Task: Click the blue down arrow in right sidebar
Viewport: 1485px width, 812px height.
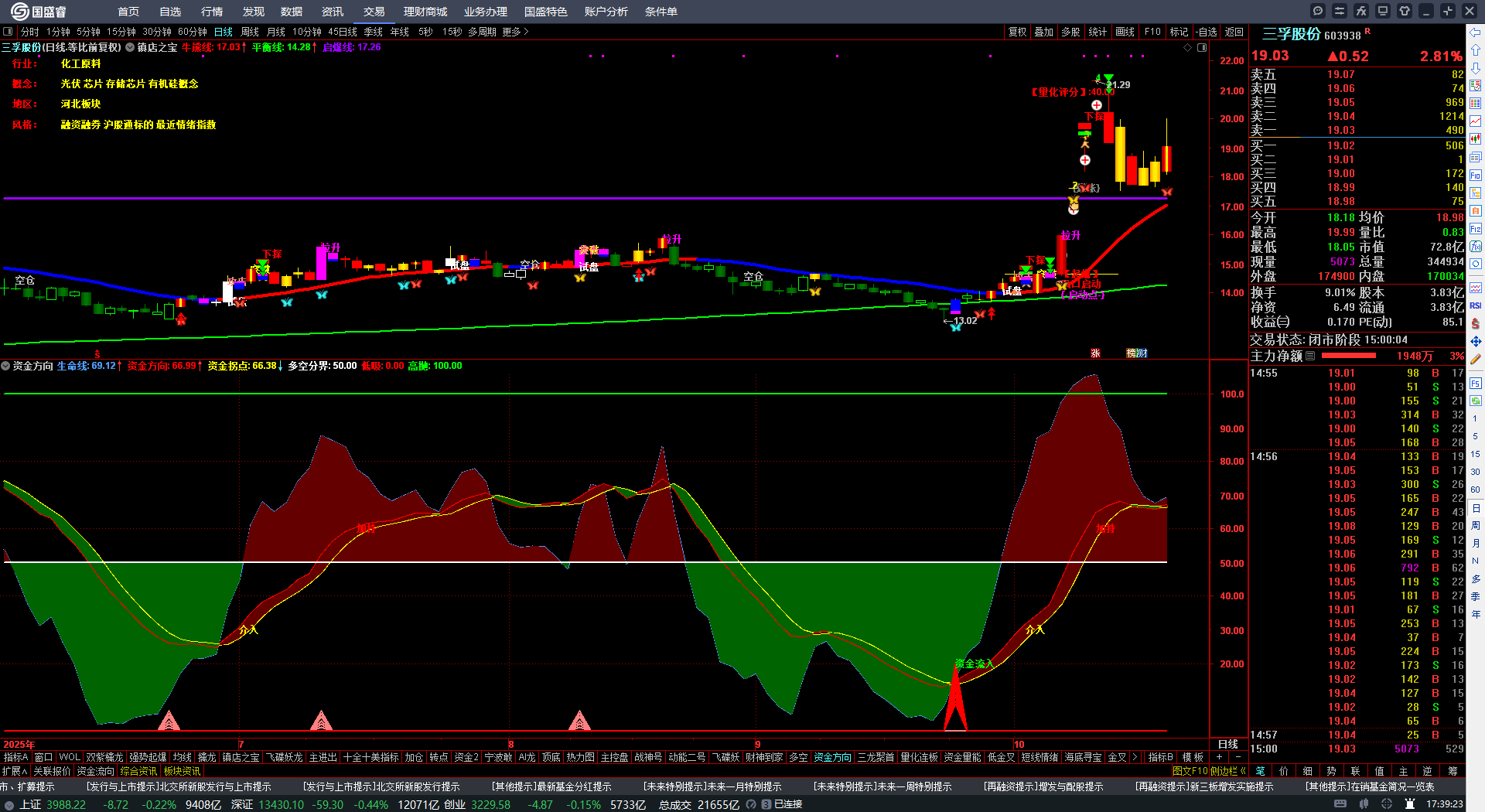Action: click(x=1476, y=67)
